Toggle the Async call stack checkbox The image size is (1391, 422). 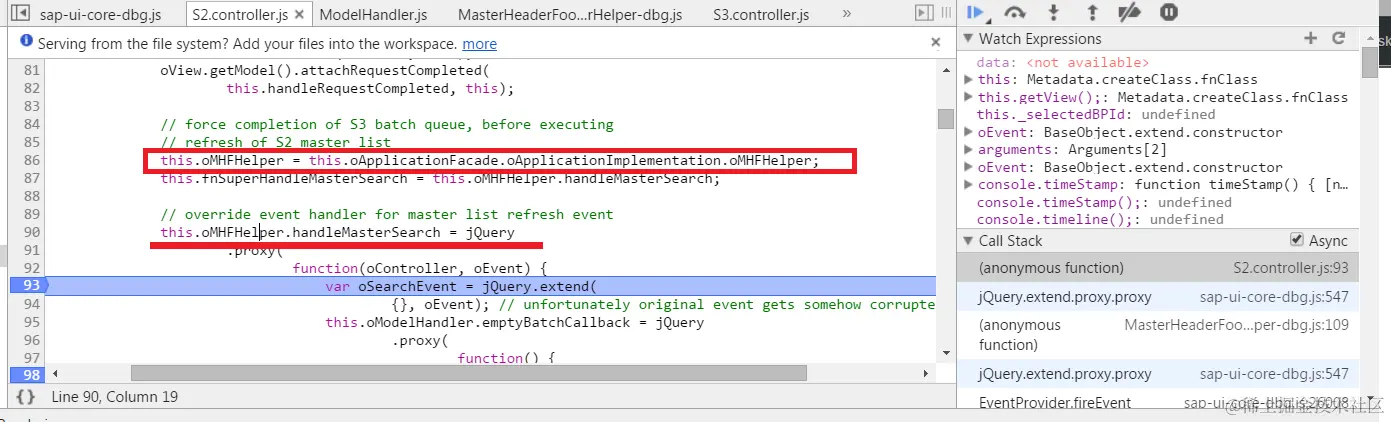point(1297,240)
